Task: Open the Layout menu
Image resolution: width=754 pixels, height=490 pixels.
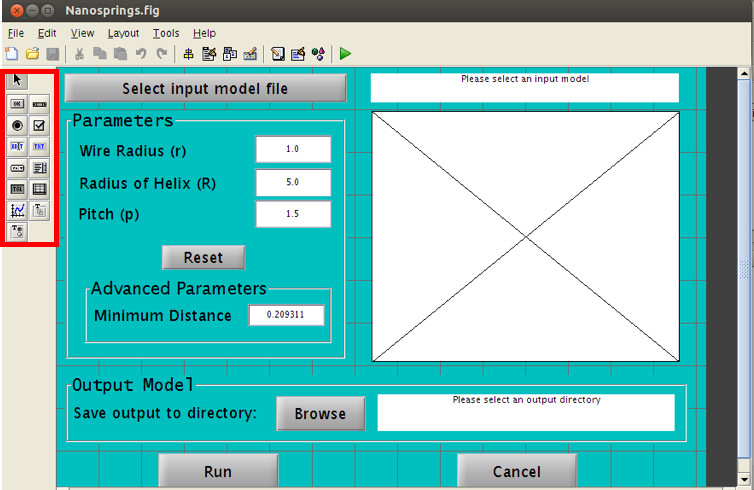Action: coord(123,33)
